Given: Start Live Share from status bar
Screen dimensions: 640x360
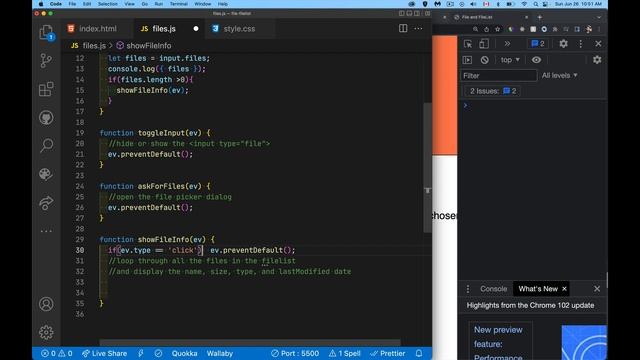Looking at the screenshot, I should (x=104, y=353).
